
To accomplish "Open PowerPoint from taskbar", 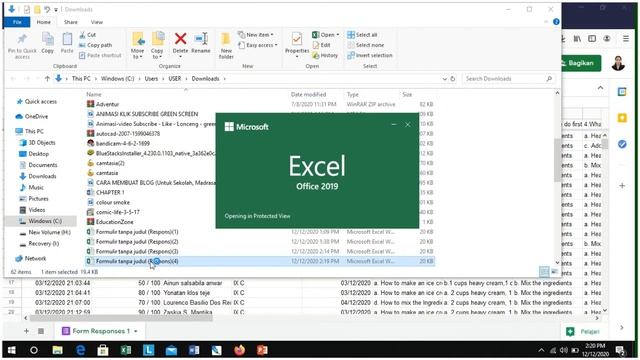I will point(262,350).
